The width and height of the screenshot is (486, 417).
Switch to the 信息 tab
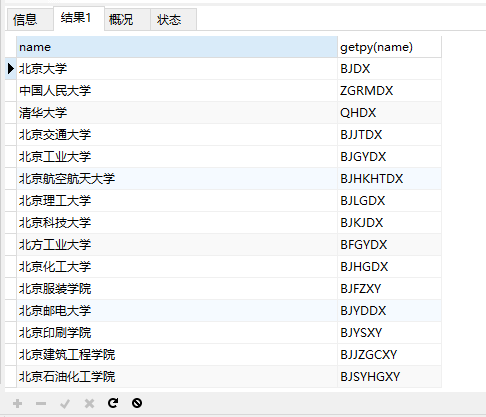tap(30, 20)
